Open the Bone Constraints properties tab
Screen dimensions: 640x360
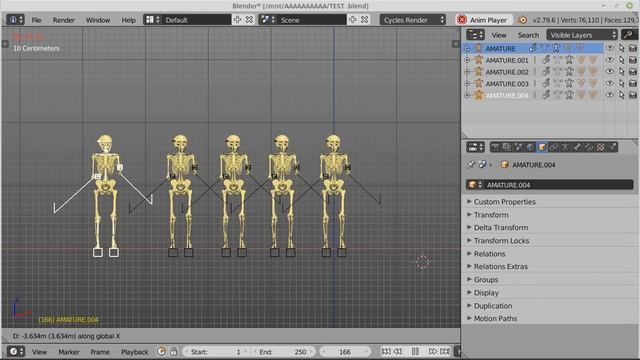coord(589,147)
